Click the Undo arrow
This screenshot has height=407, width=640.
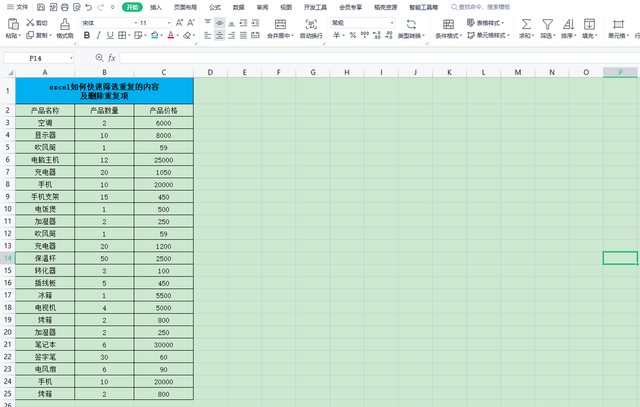[88, 7]
